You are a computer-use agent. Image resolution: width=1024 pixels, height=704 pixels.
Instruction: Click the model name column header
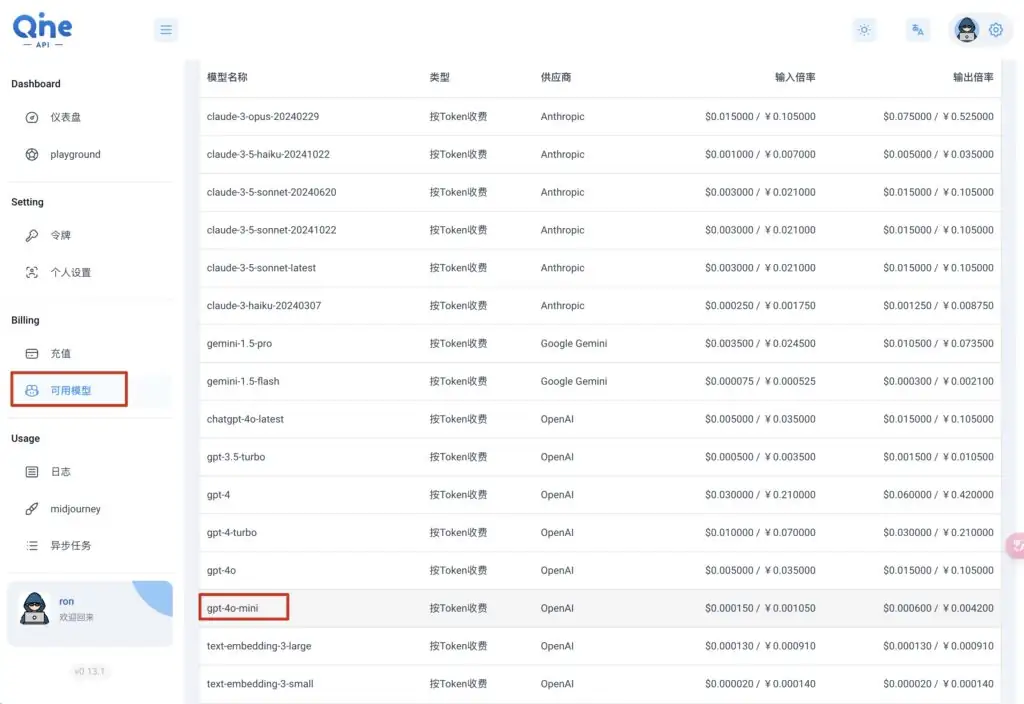click(227, 77)
